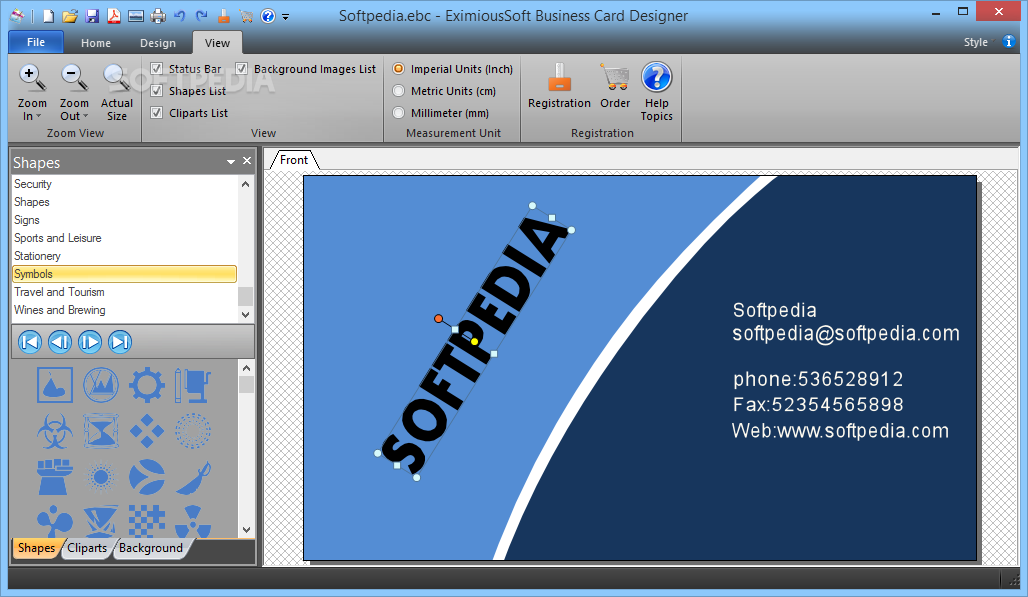Click the help question mark in quick access toolbar
Viewport: 1028px width, 597px height.
(x=268, y=16)
